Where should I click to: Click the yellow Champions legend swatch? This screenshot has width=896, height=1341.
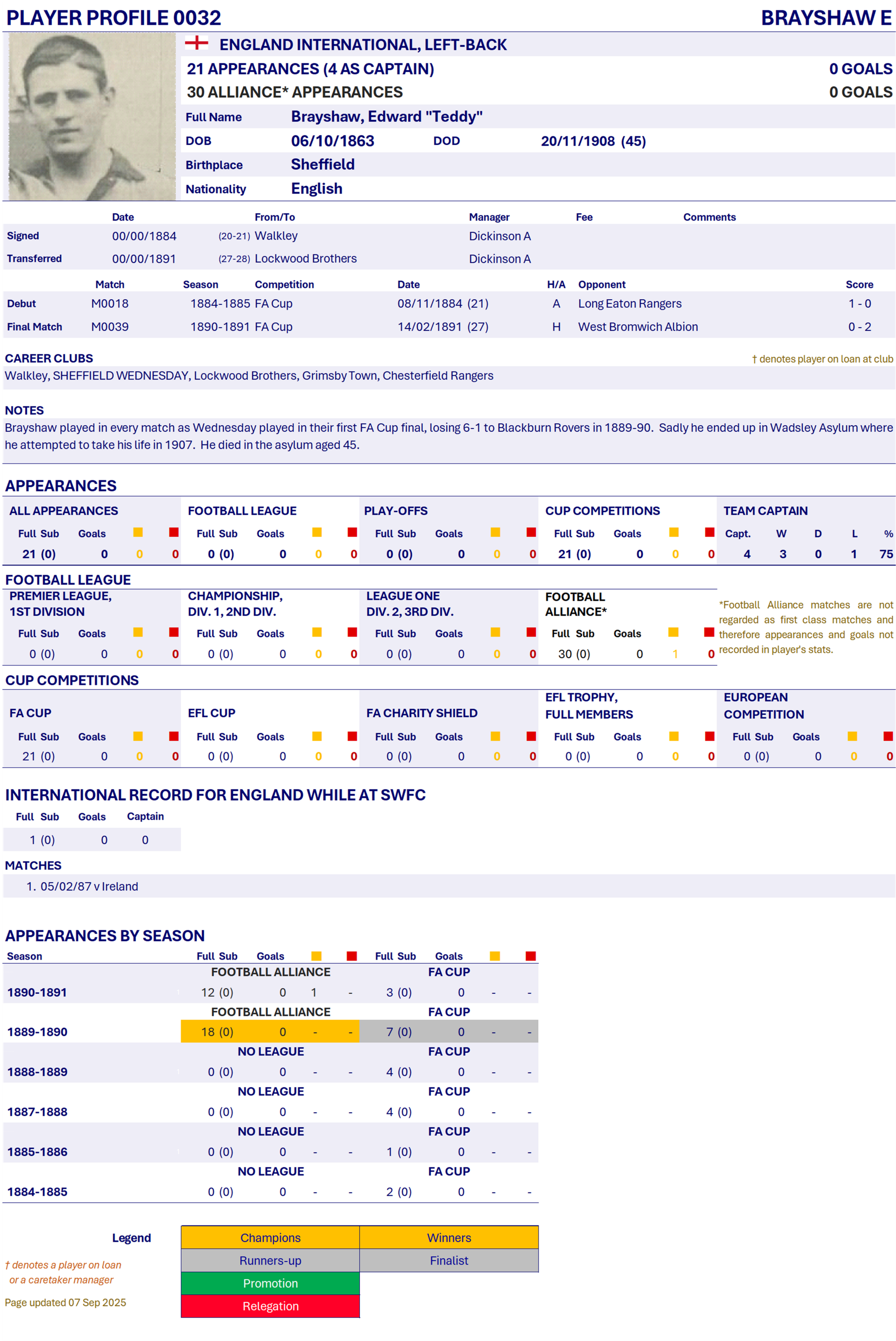(x=270, y=1237)
